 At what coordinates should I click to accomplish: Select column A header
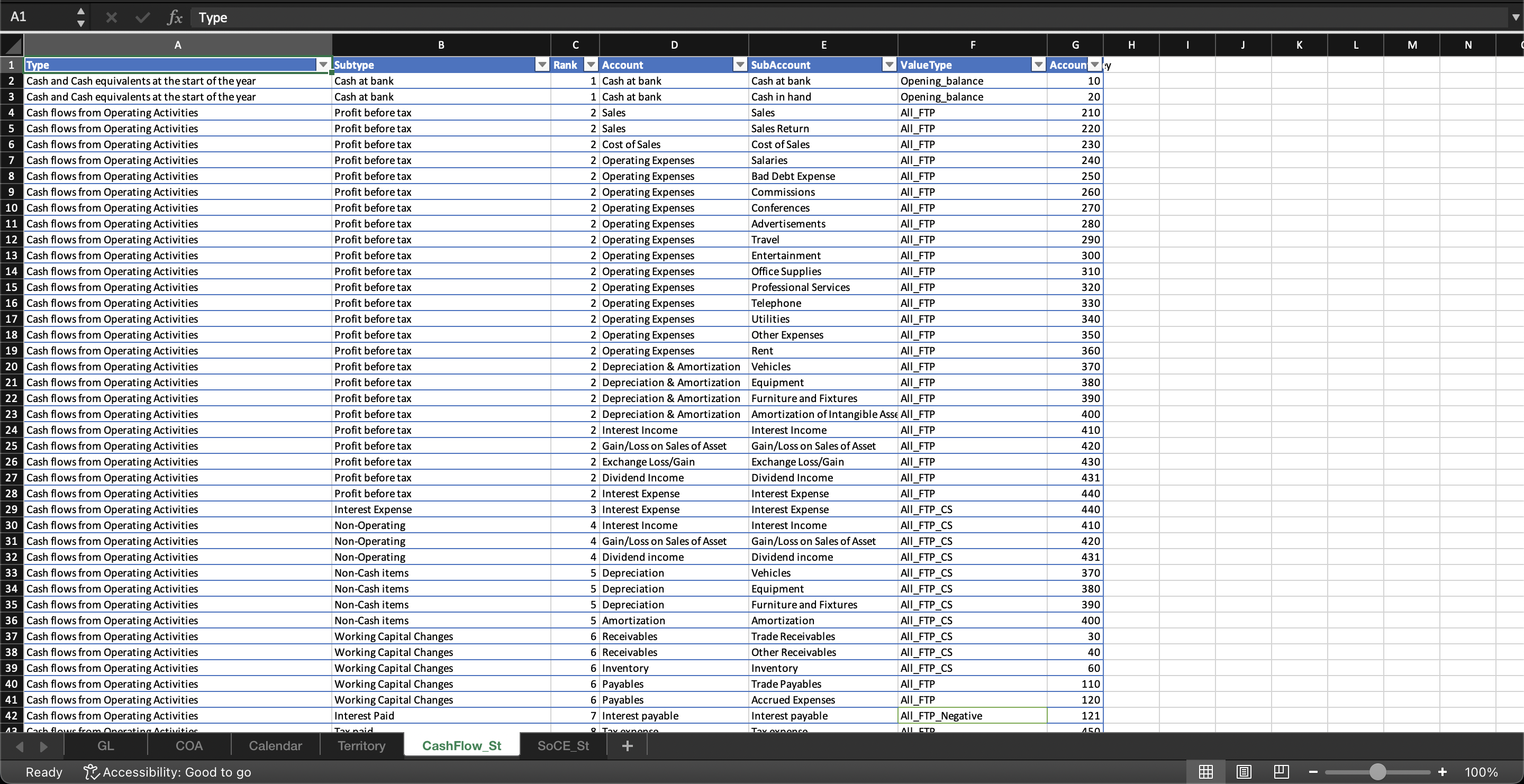click(x=177, y=45)
